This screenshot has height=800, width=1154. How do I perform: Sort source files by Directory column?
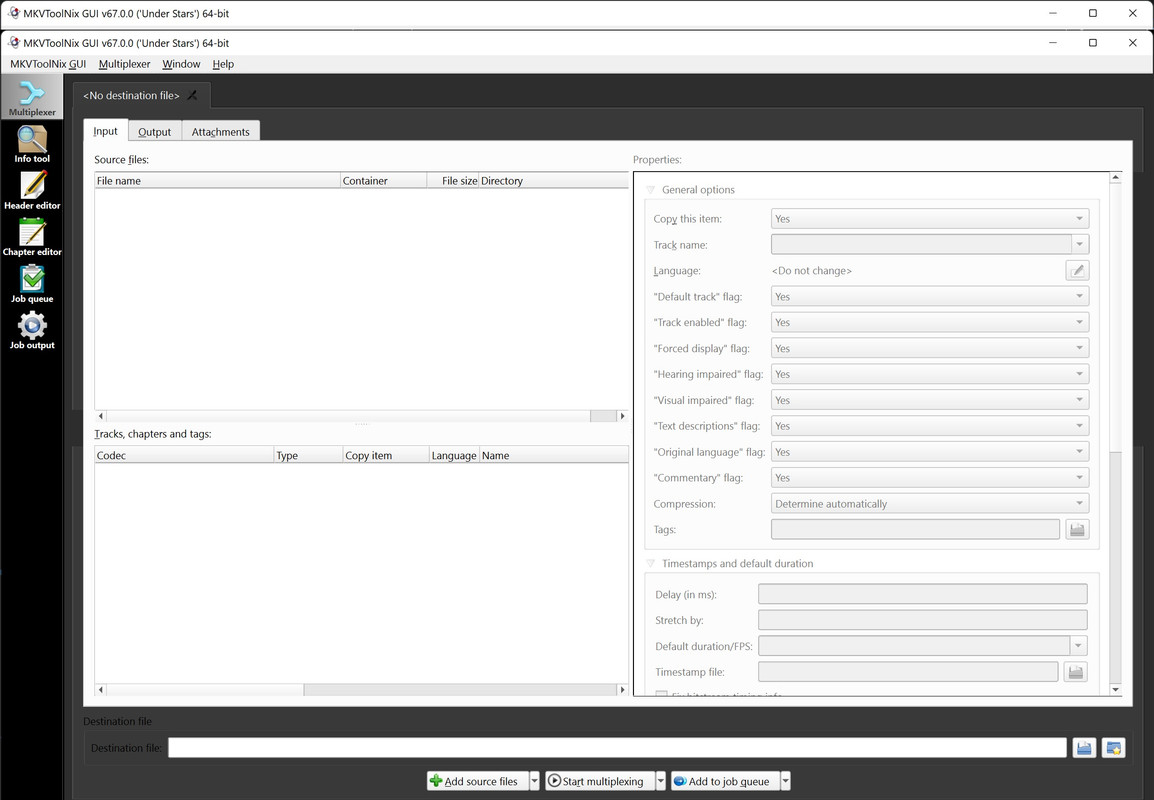pos(553,180)
